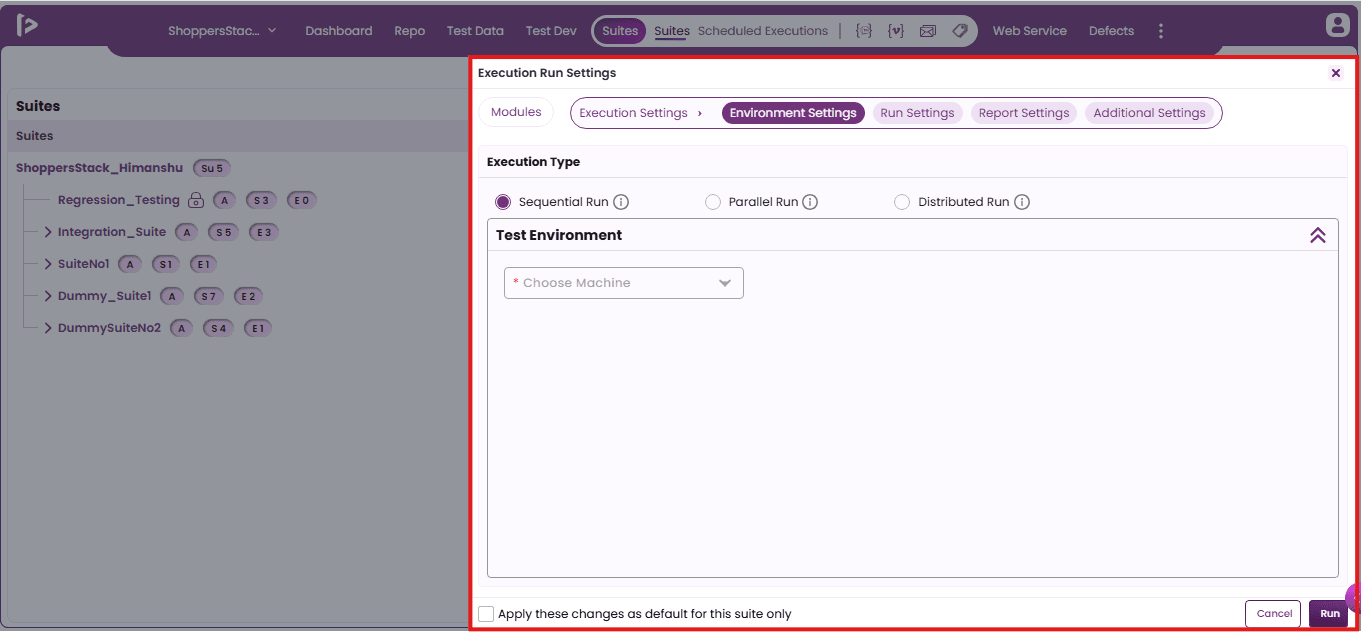Image resolution: width=1361 pixels, height=632 pixels.
Task: Select the Distributed Run radio button
Action: click(x=902, y=202)
